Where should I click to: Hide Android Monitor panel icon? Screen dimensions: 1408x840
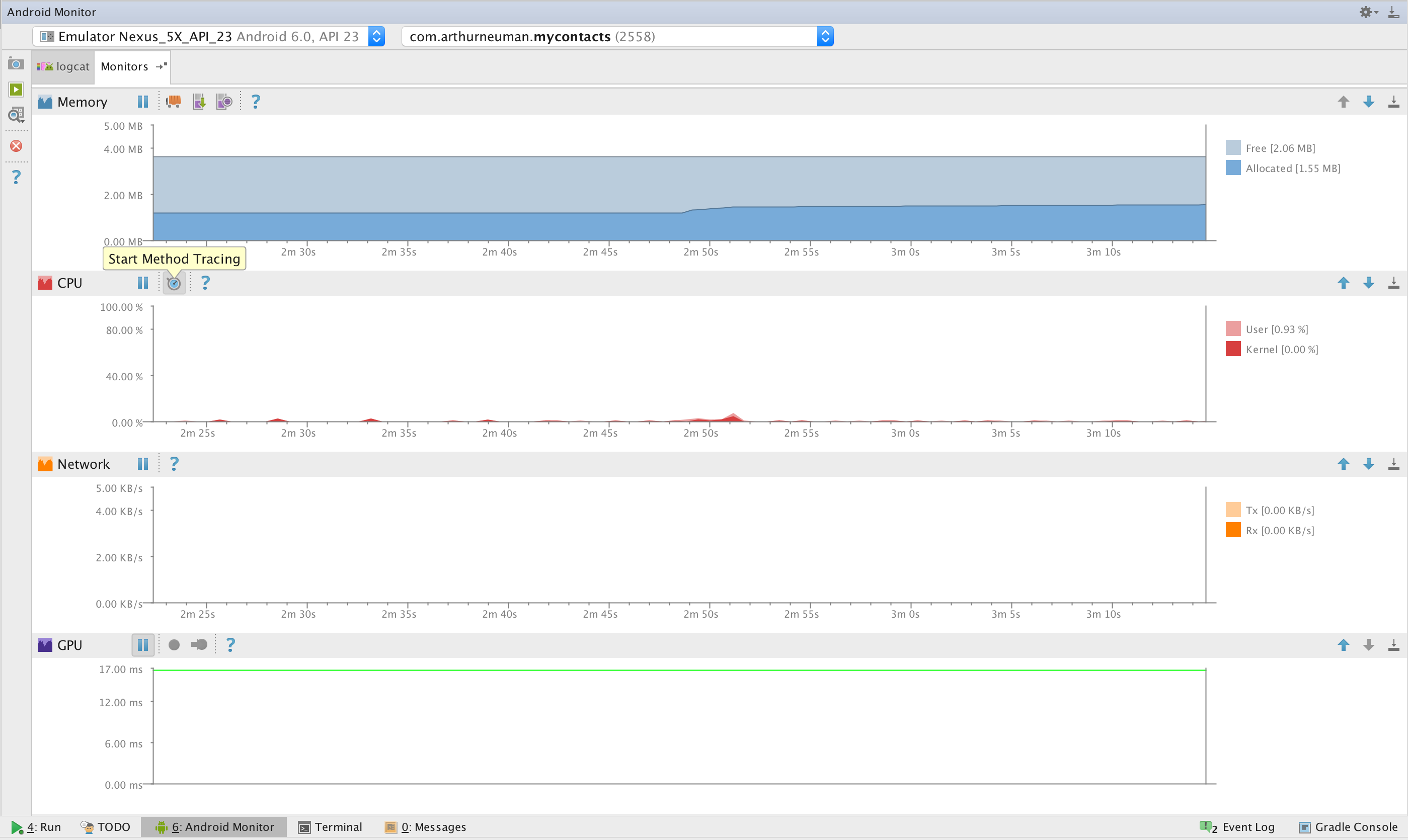tap(1394, 12)
